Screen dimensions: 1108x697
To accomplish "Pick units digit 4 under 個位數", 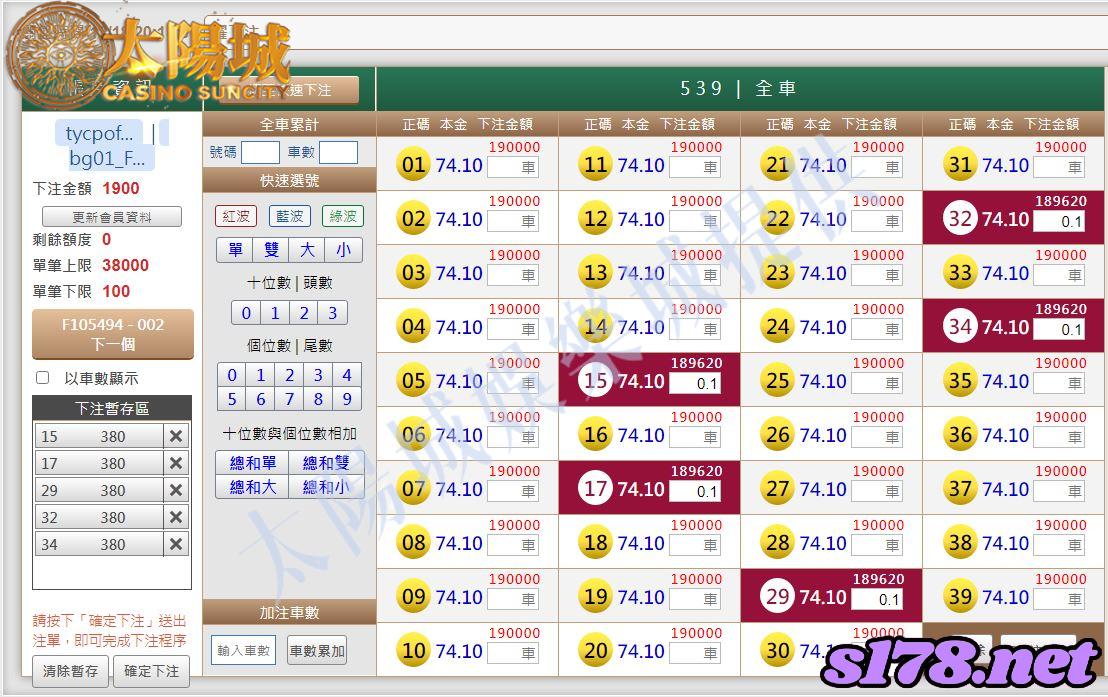I will (x=347, y=375).
